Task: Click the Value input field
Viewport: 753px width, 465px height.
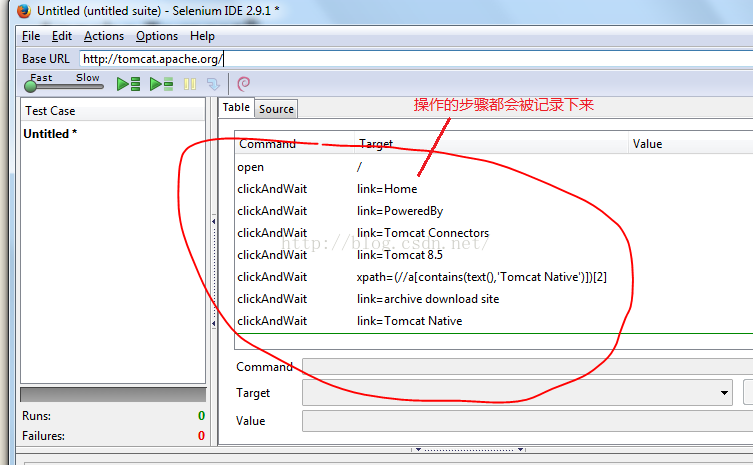Action: tap(527, 421)
